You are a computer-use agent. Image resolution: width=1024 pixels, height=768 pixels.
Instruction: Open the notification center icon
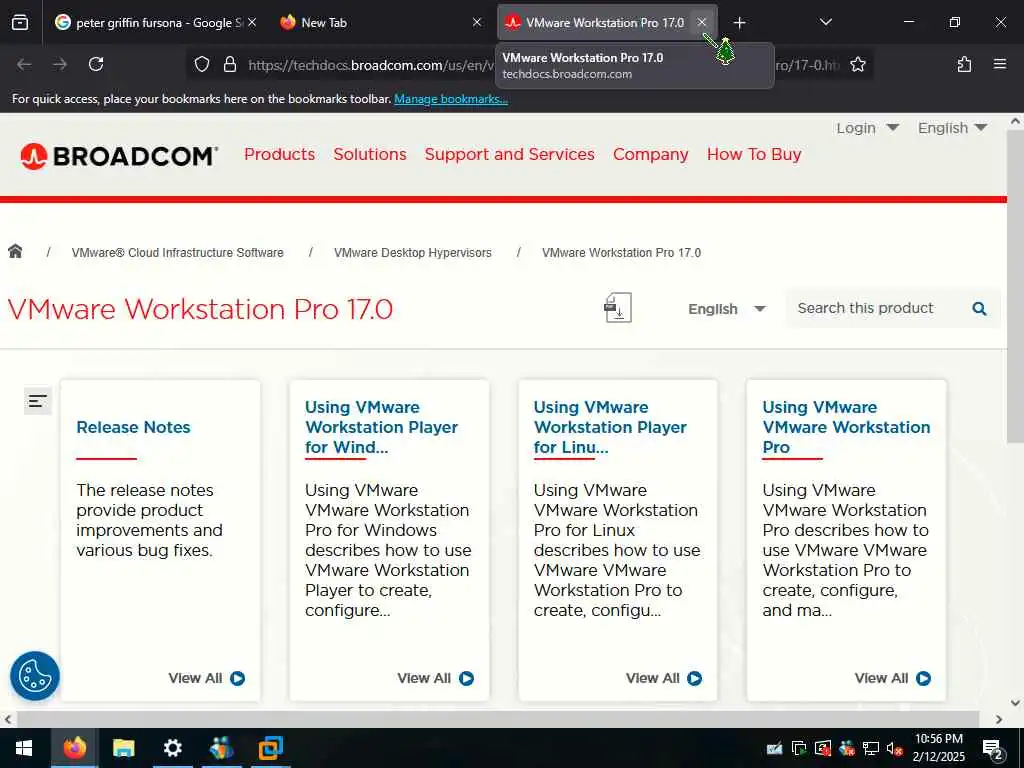click(993, 749)
